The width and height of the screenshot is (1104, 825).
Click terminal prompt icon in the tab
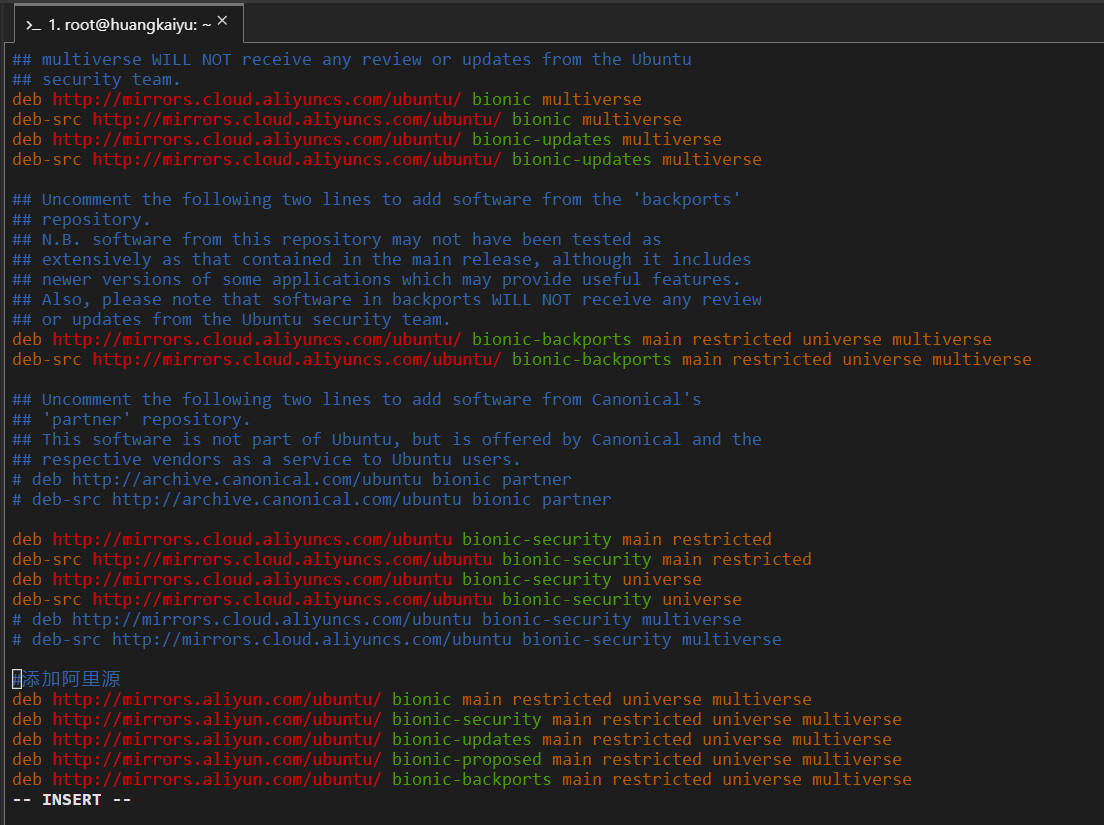[33, 25]
